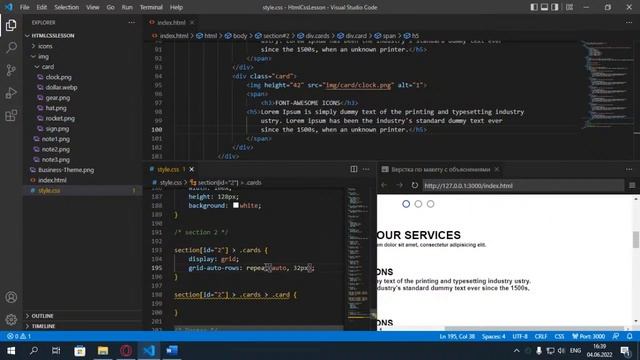This screenshot has height=360, width=640.
Task: Click the white color swatch in style.css
Action: 236,205
